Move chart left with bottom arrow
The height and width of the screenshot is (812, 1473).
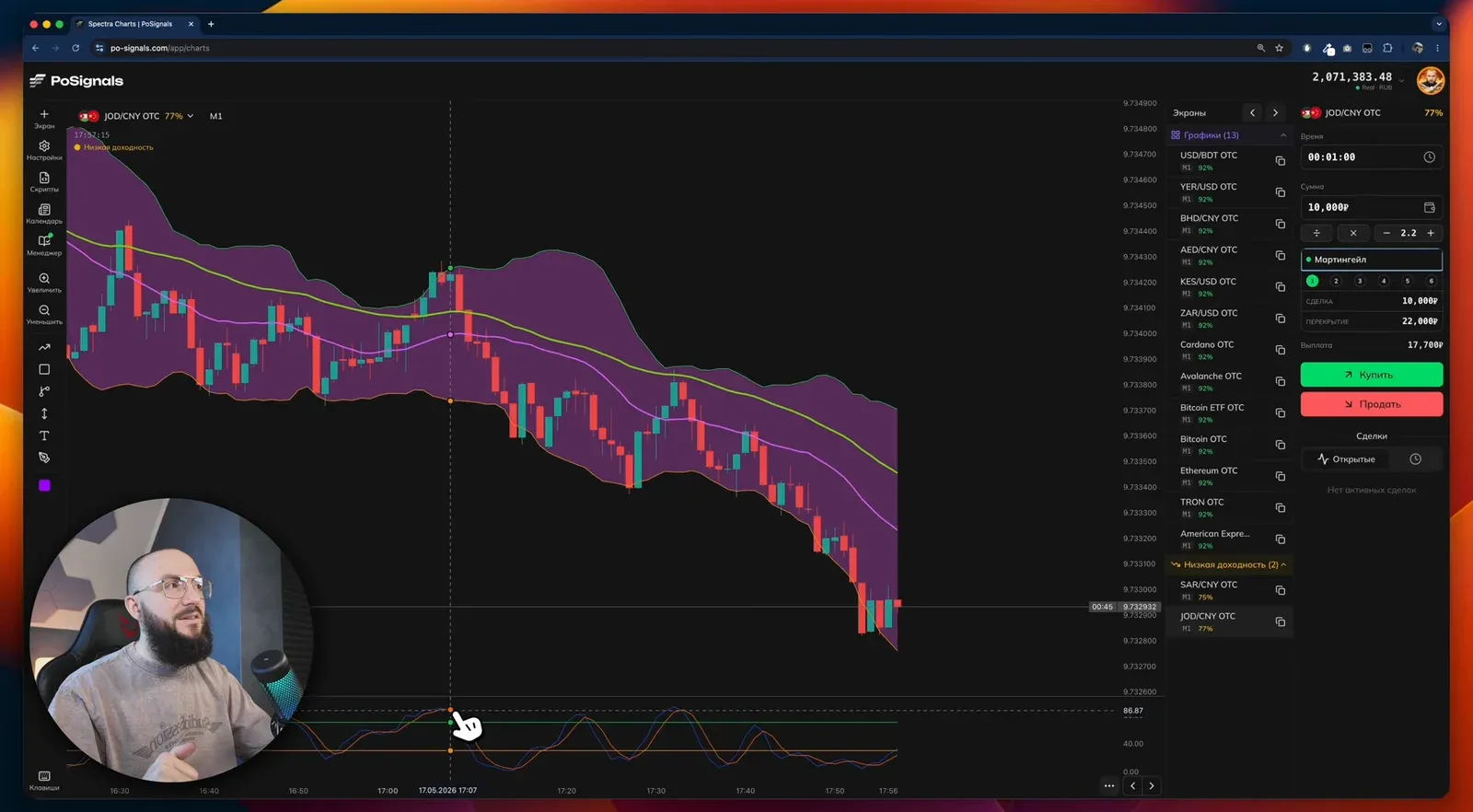1132,786
